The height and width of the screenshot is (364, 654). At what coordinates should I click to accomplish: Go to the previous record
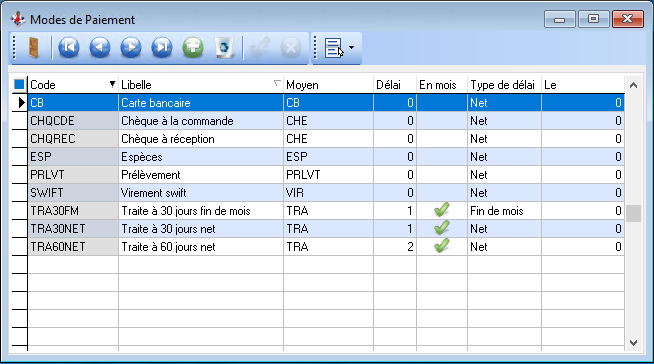coord(100,47)
